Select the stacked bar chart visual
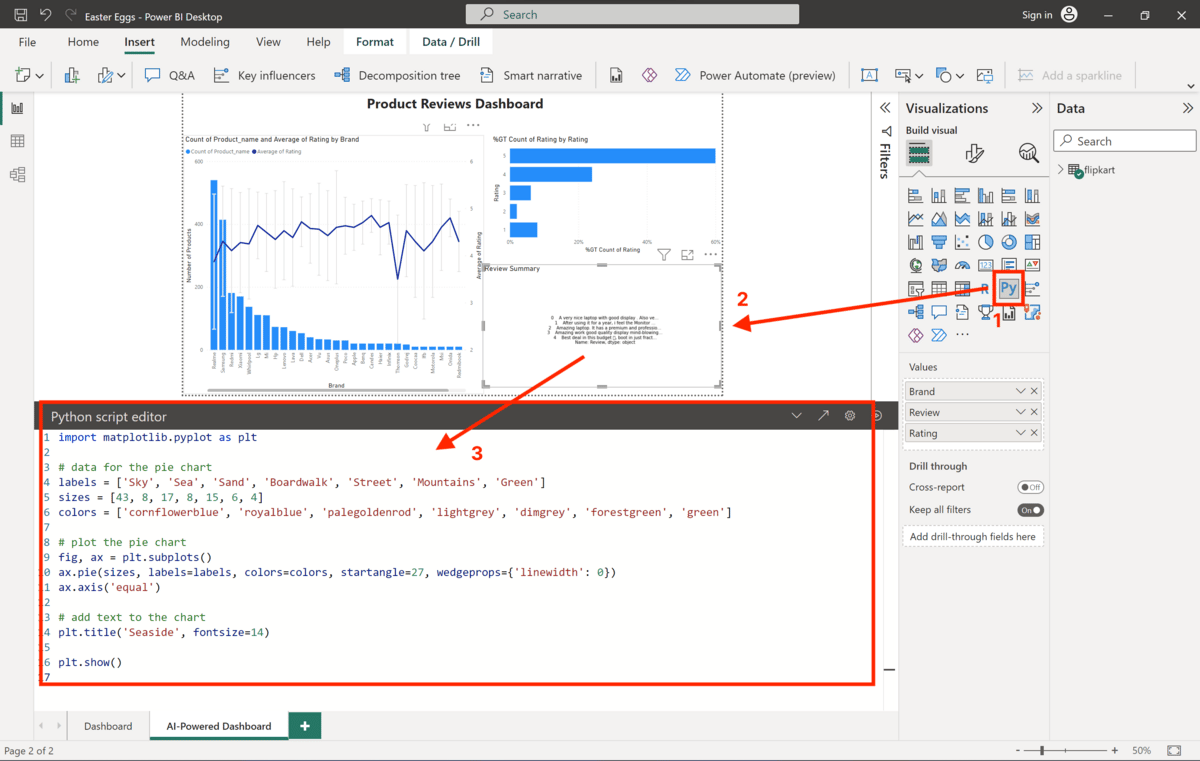The width and height of the screenshot is (1200, 761). click(x=916, y=196)
